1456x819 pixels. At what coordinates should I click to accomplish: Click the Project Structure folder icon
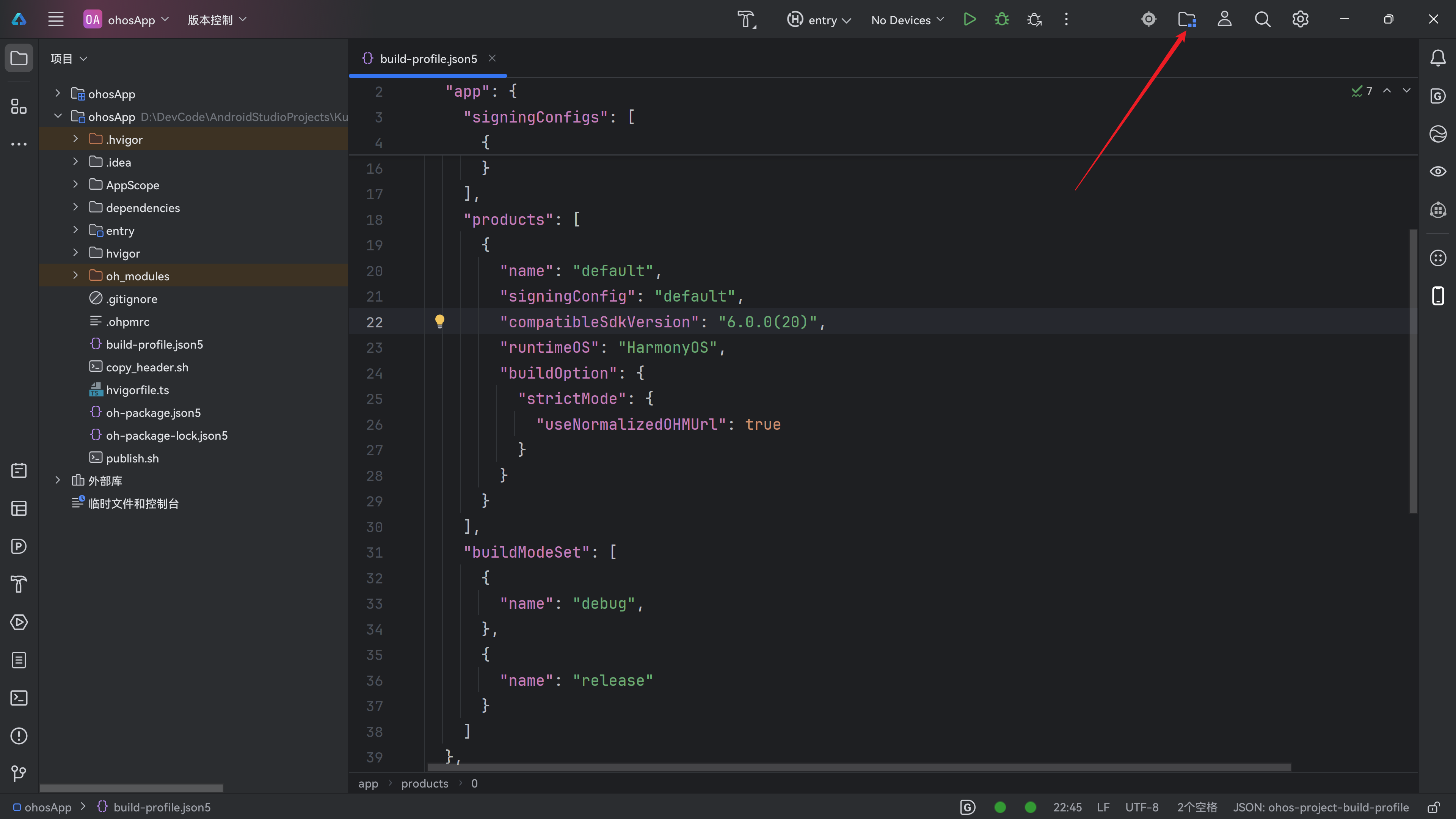coord(1186,20)
